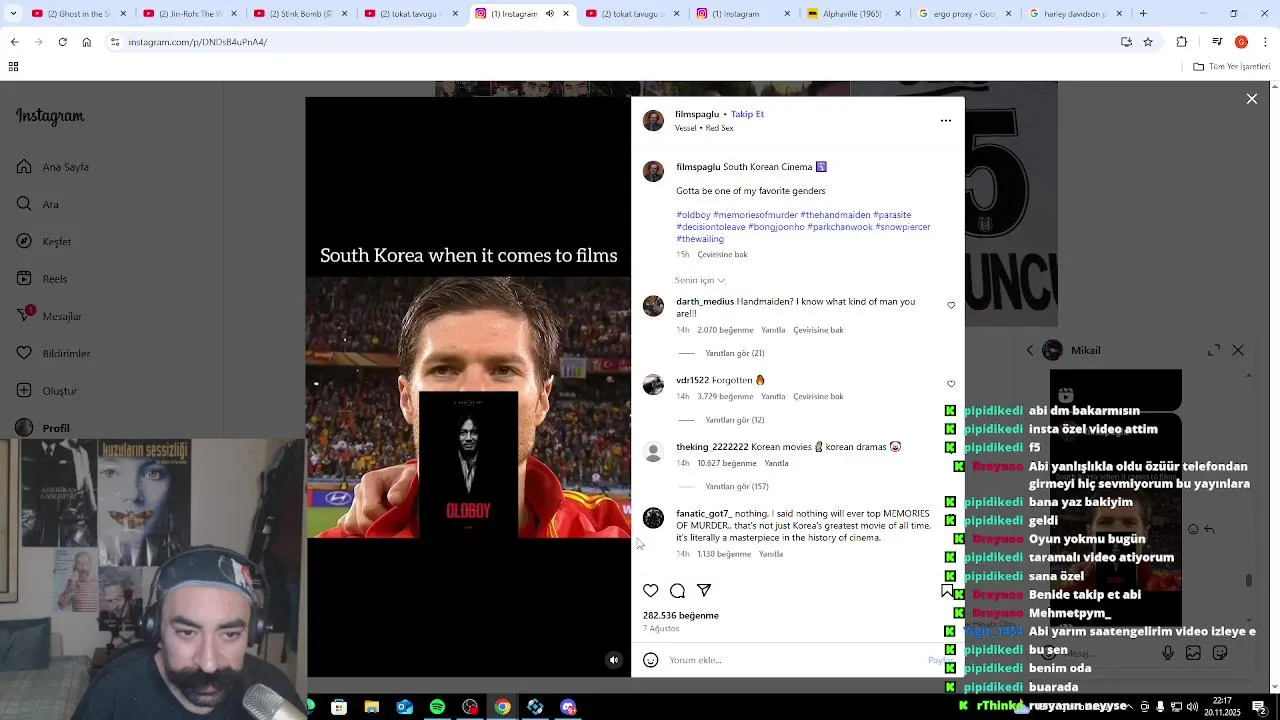Click the reel video with Oldboy poster

coord(468,387)
